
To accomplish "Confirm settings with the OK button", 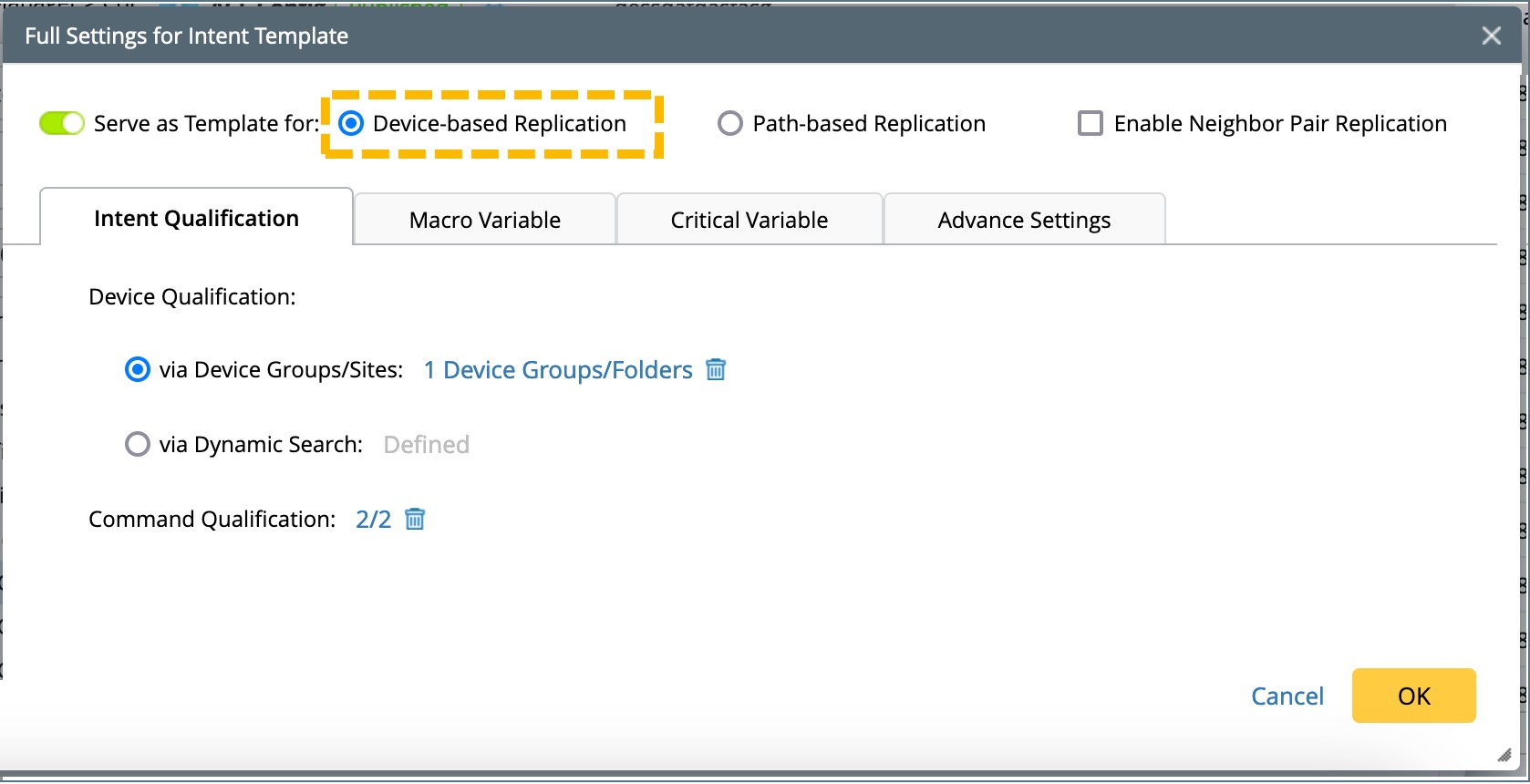I will (x=1413, y=696).
